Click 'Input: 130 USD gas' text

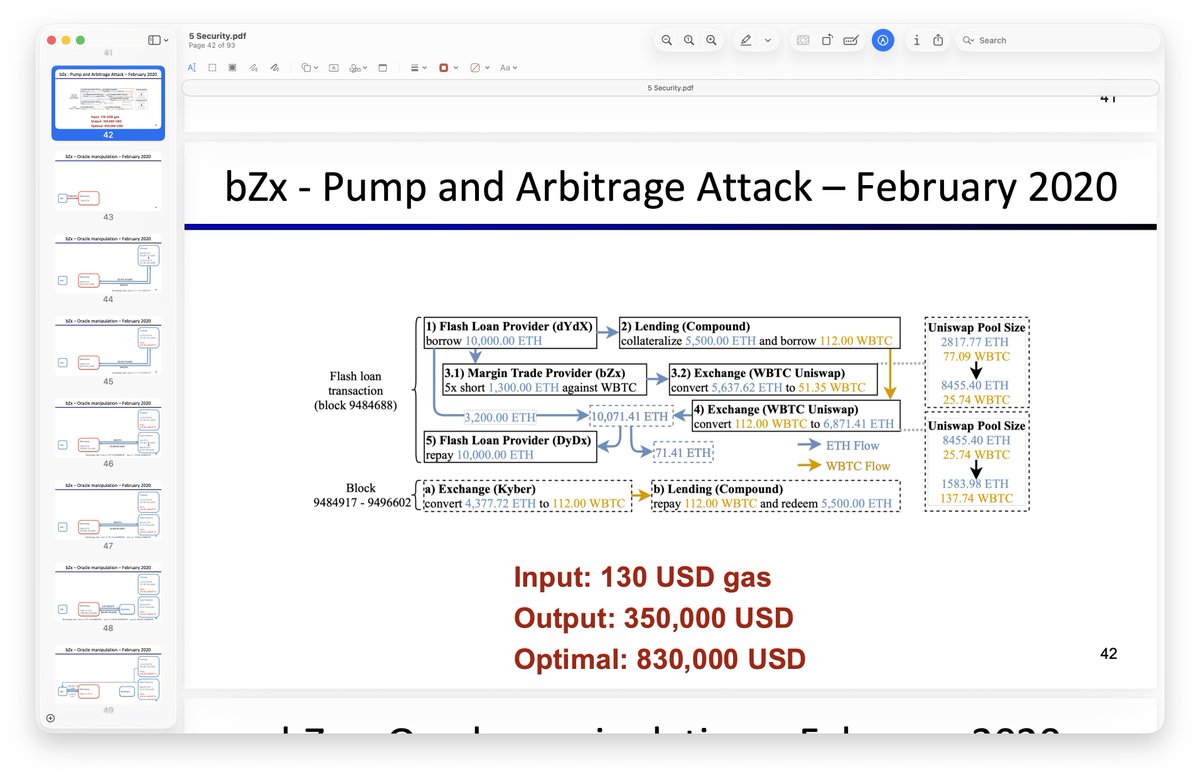(642, 577)
